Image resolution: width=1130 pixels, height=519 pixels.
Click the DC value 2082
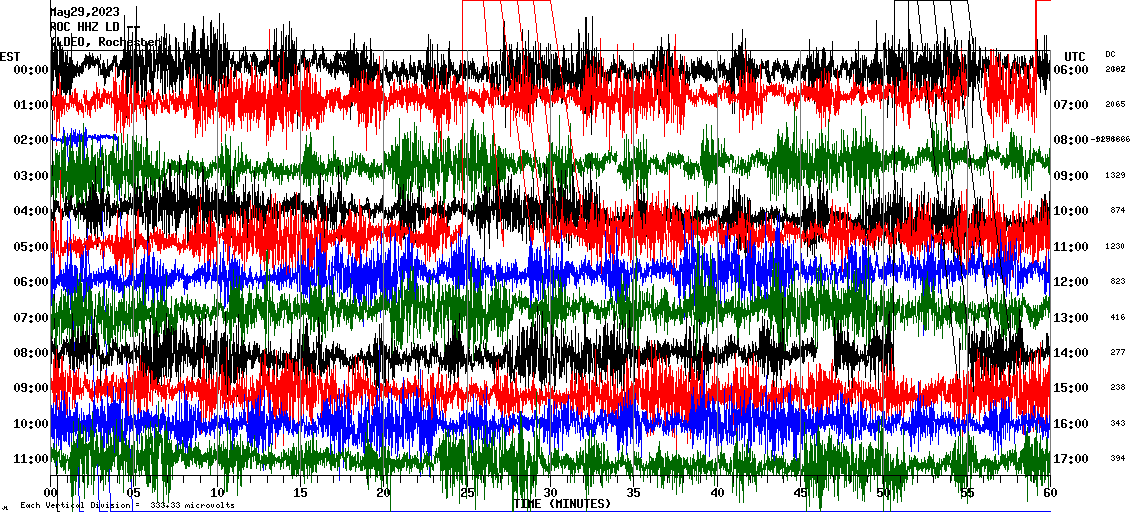[x=1115, y=69]
